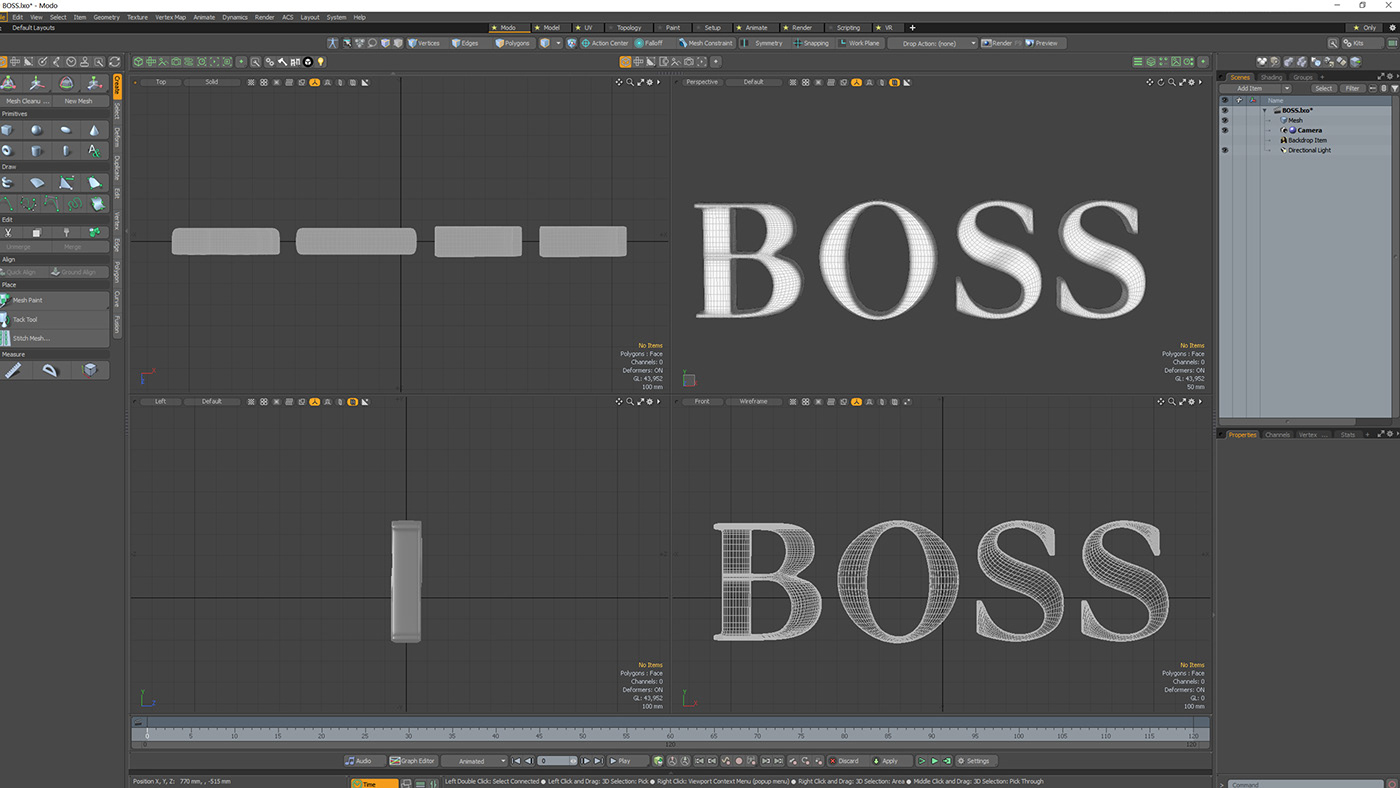Screen dimensions: 1400x788
Task: Open the Solid shading dropdown in Top viewport
Action: pyautogui.click(x=212, y=82)
